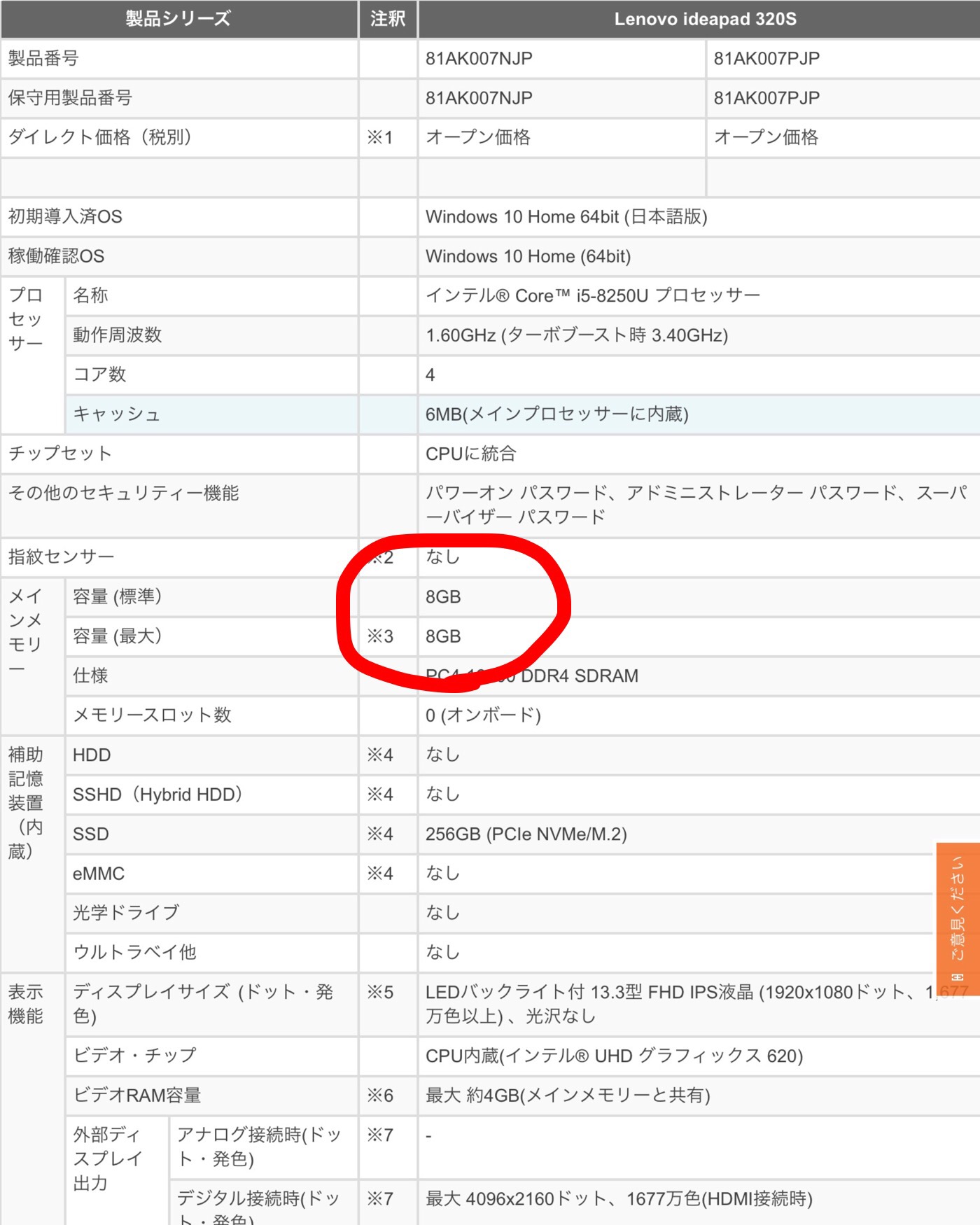Select the UHD グラフィックス 620 video chip value
Image resolution: width=980 pixels, height=1225 pixels.
pos(615,1056)
